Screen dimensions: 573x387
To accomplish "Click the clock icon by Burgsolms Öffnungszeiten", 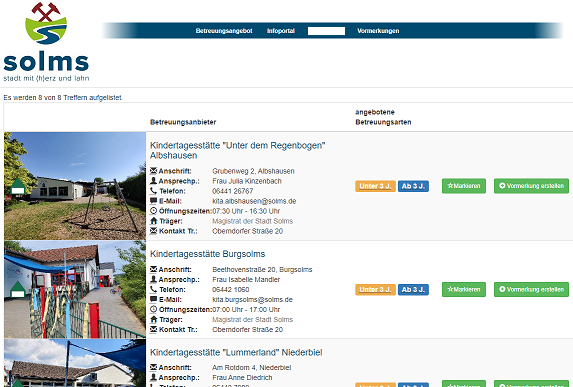I will tap(153, 310).
